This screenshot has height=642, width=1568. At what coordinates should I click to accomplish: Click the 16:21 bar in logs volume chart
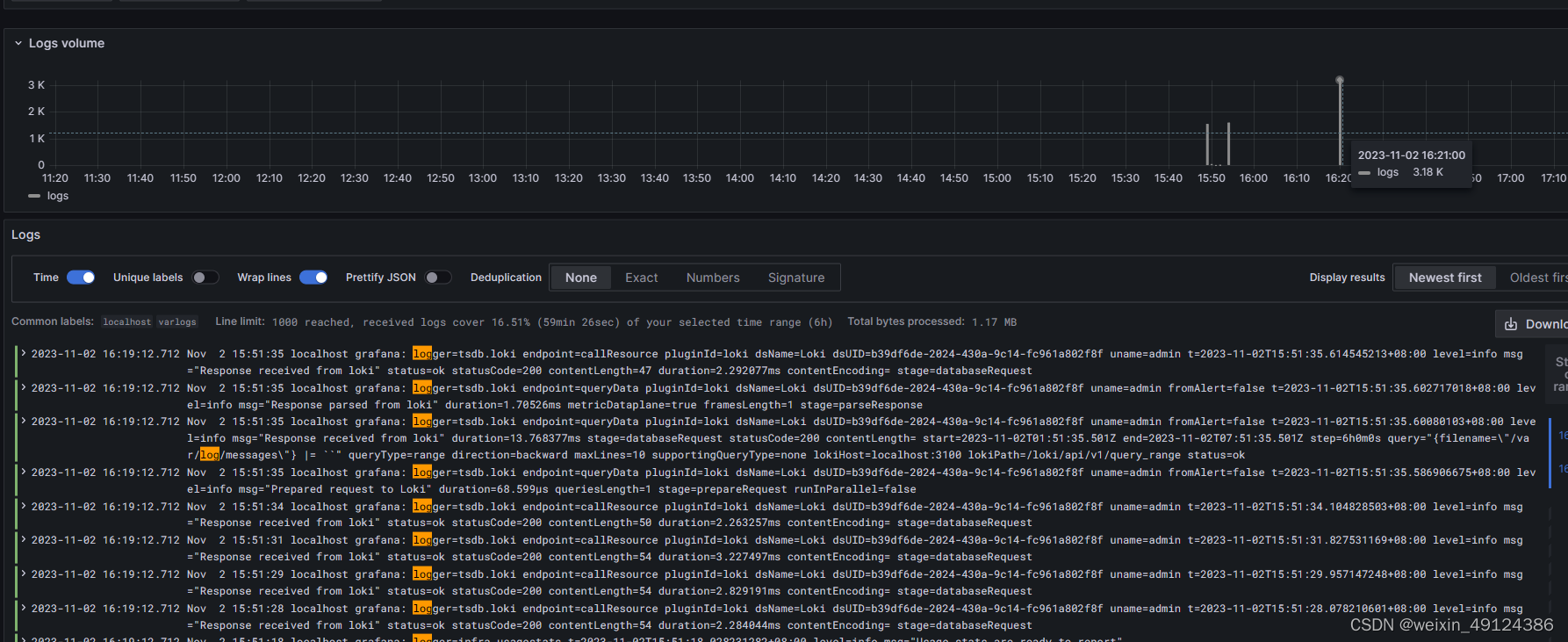pos(1340,123)
